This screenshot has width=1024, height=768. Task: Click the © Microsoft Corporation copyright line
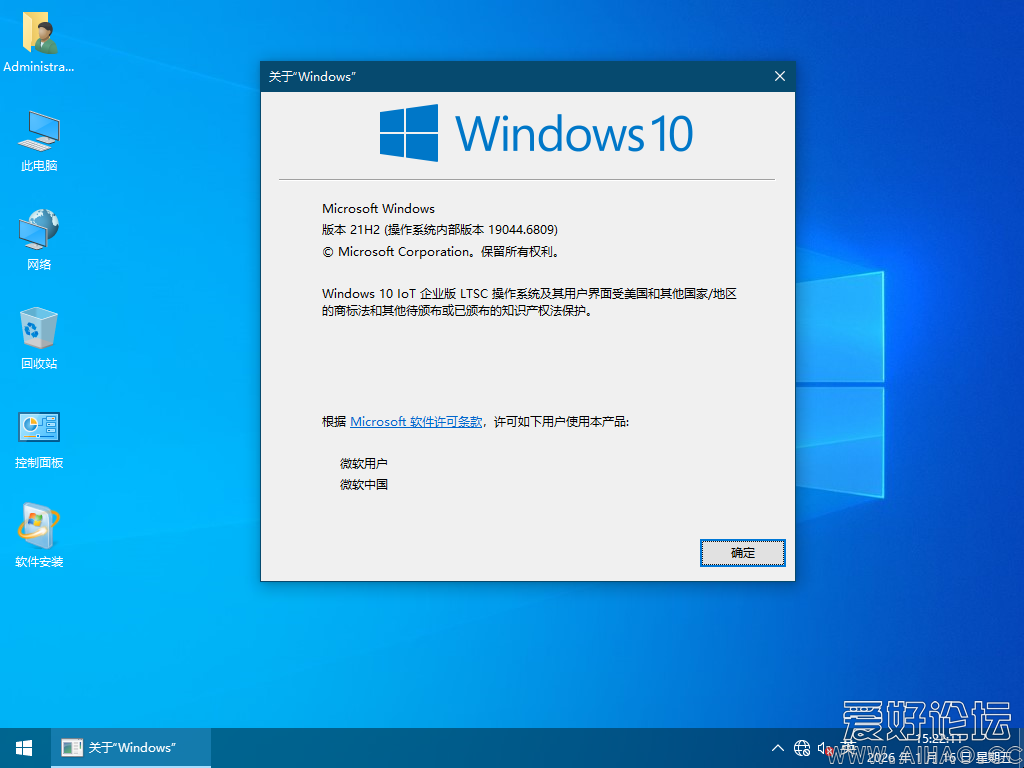[441, 251]
